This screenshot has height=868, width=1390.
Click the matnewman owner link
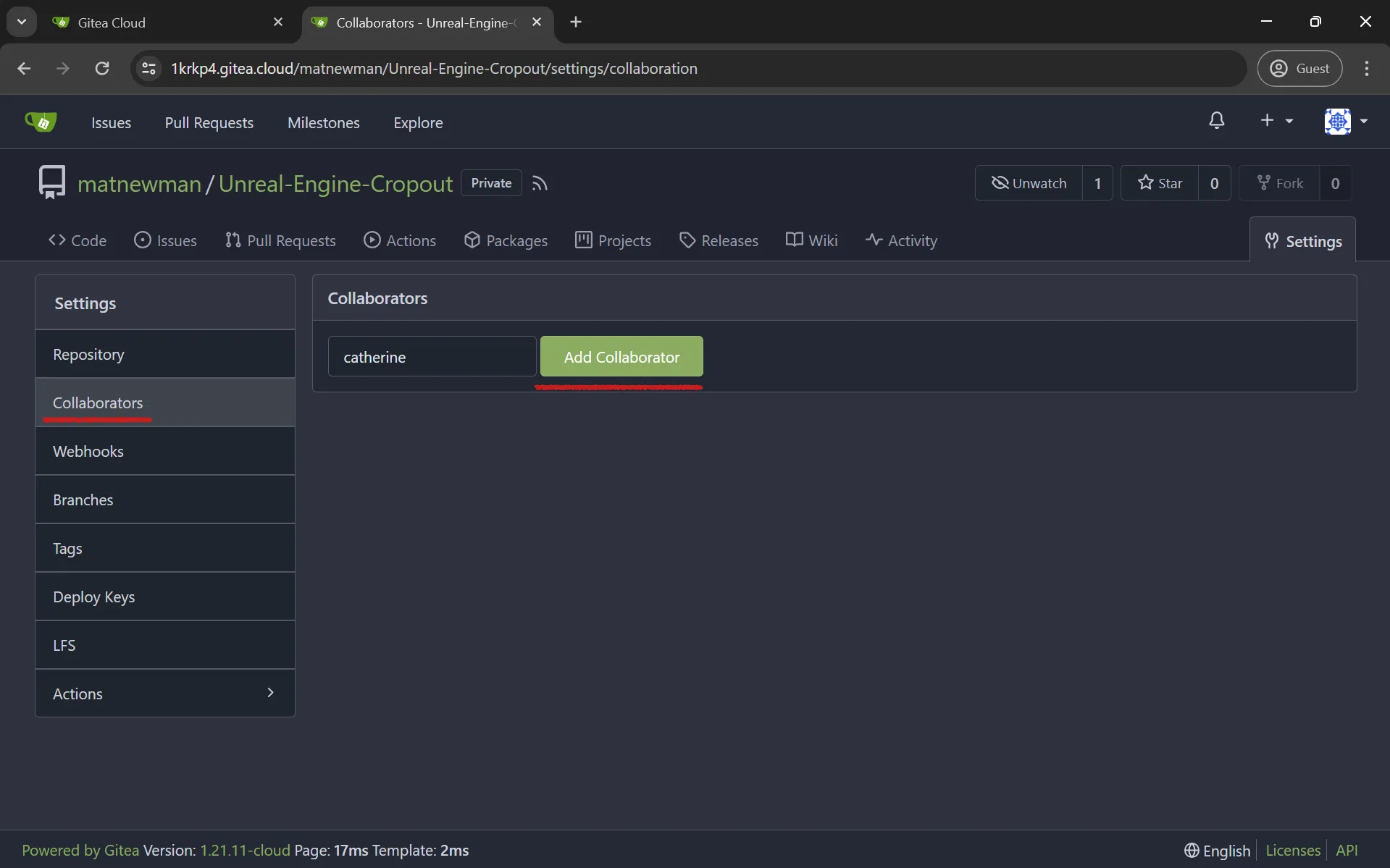pyautogui.click(x=139, y=184)
